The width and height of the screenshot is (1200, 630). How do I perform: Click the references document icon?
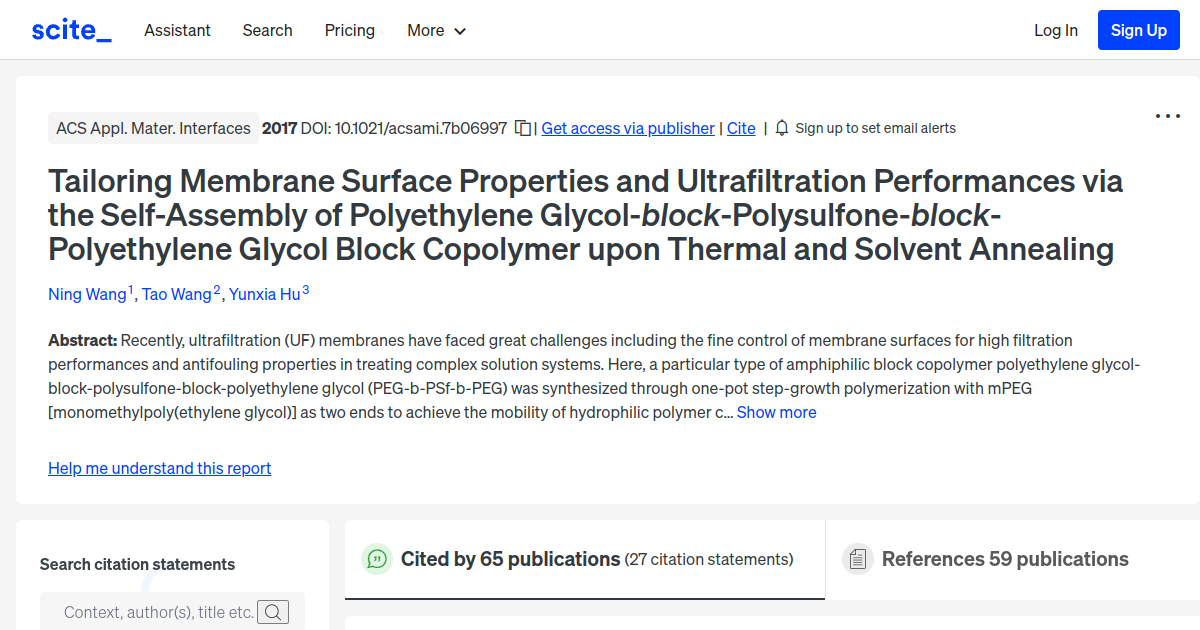pos(858,559)
